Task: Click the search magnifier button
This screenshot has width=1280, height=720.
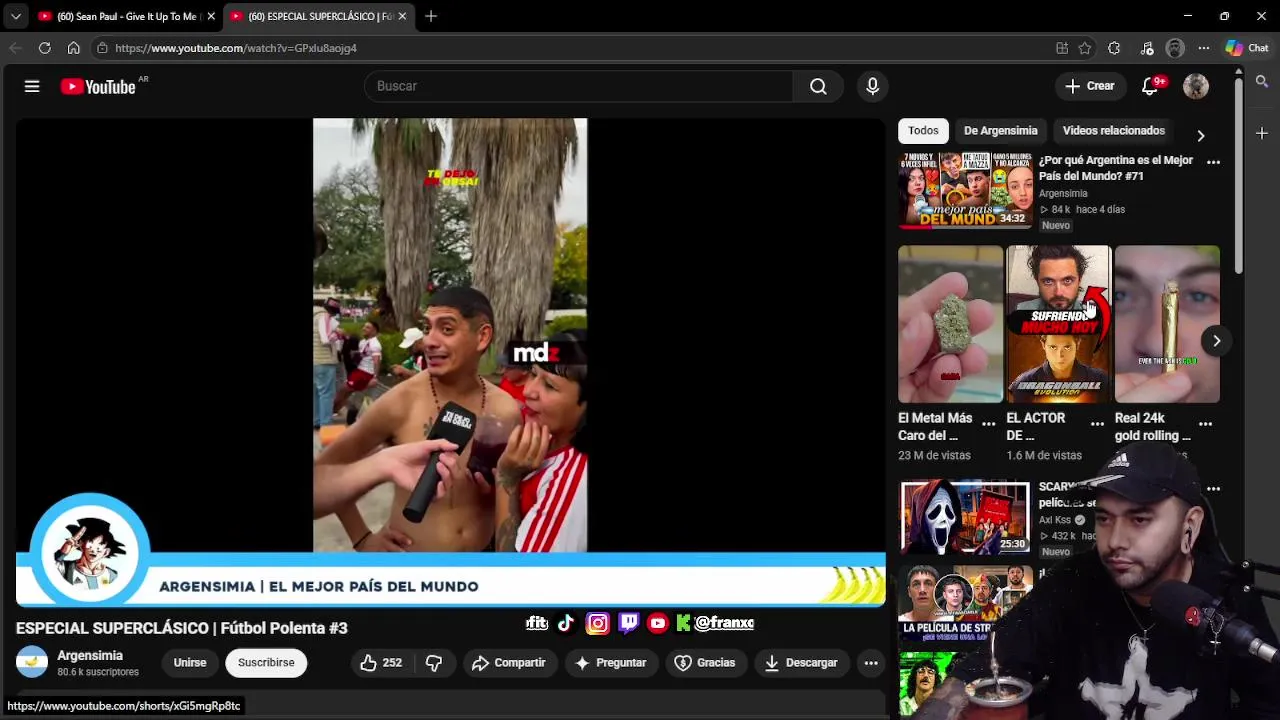Action: click(x=818, y=87)
